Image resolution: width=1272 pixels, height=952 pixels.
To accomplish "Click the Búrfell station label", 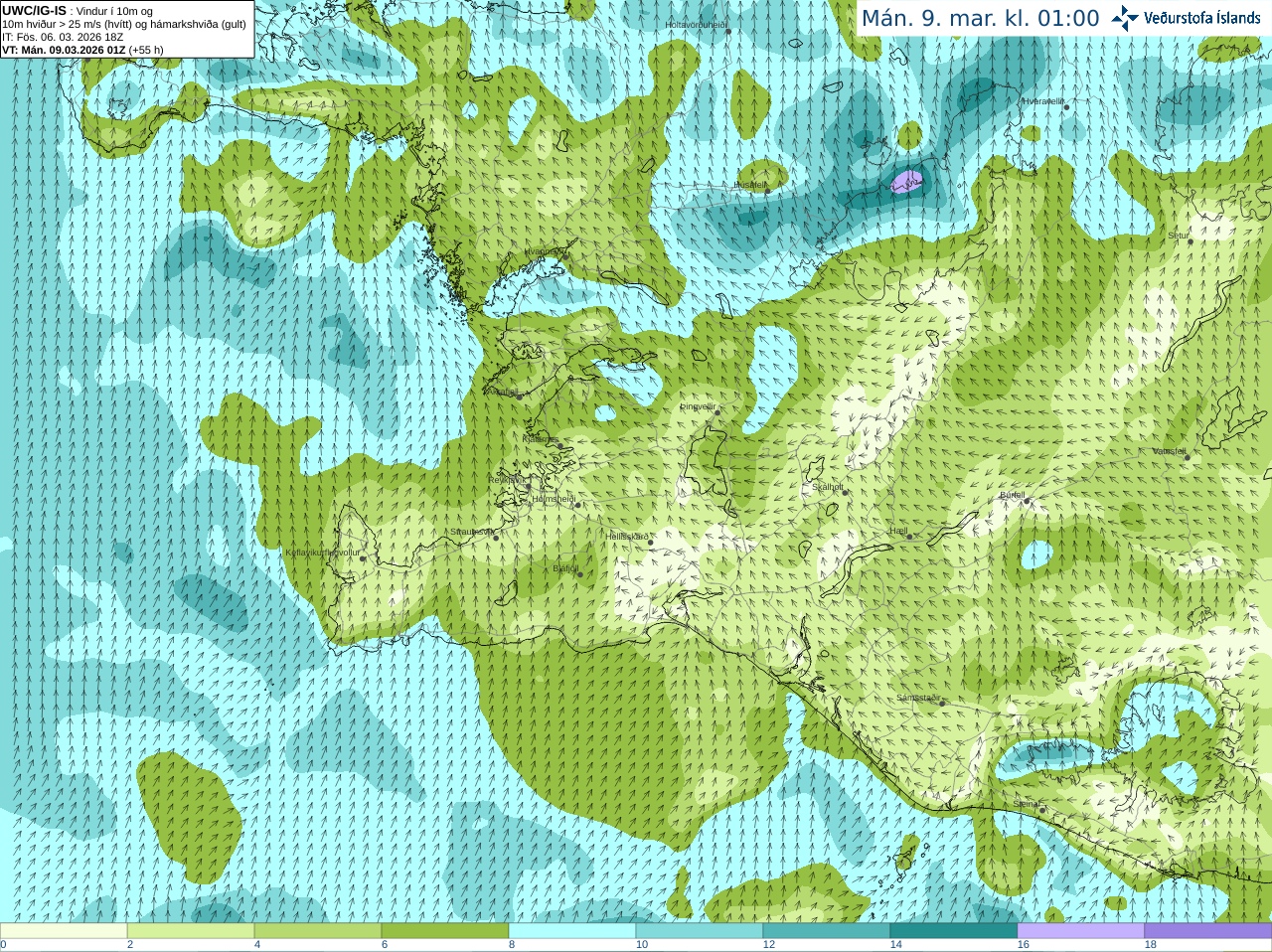I will point(1012,495).
